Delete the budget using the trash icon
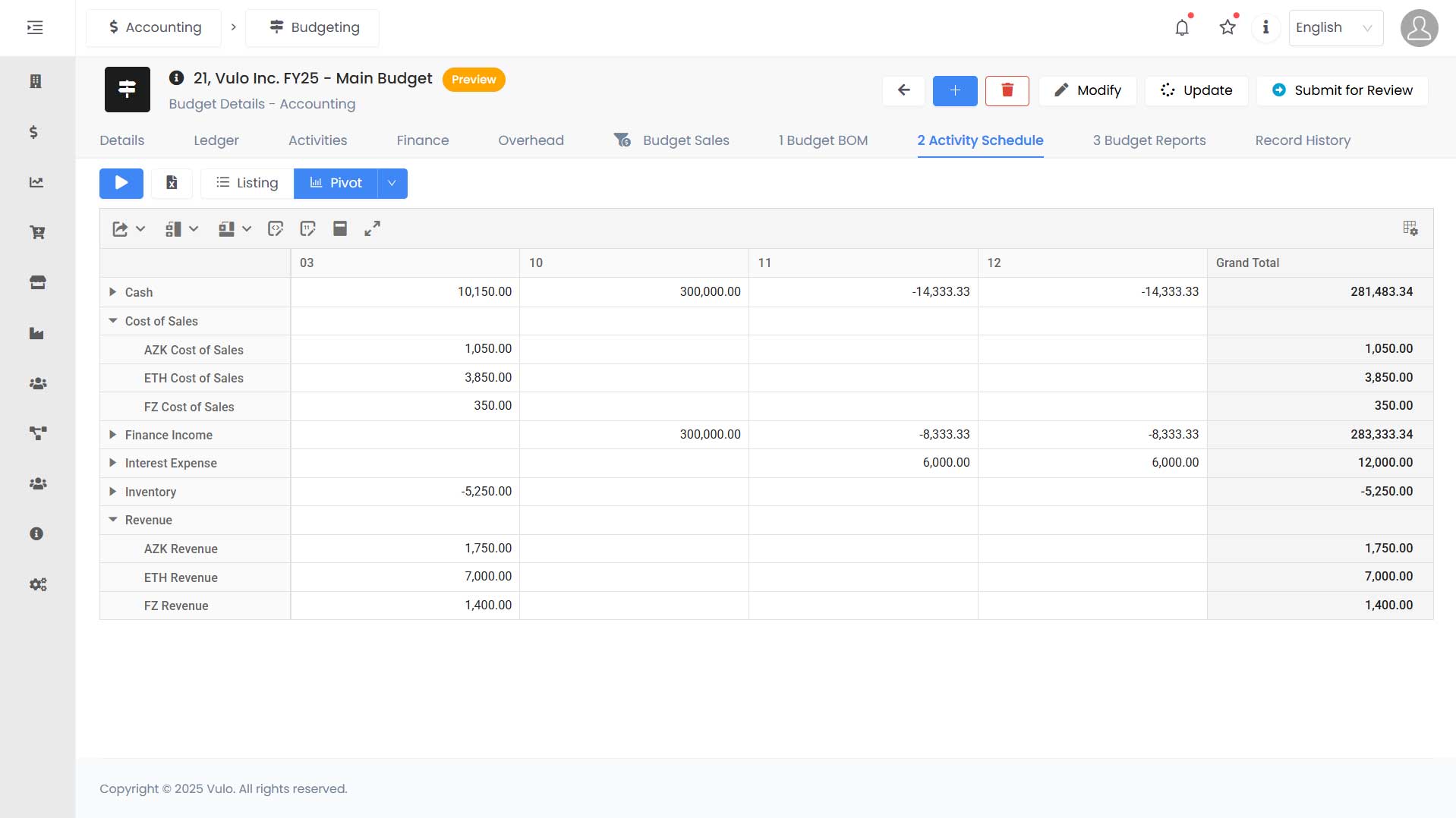Image resolution: width=1456 pixels, height=818 pixels. [x=1007, y=90]
